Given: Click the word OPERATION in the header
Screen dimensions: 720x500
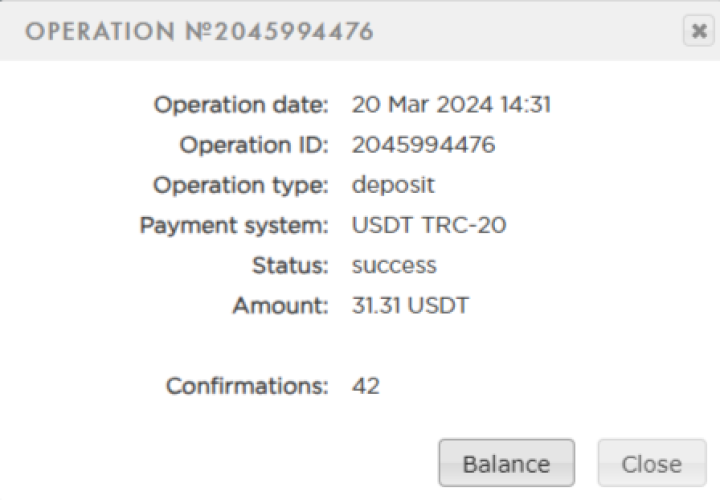Looking at the screenshot, I should (97, 32).
